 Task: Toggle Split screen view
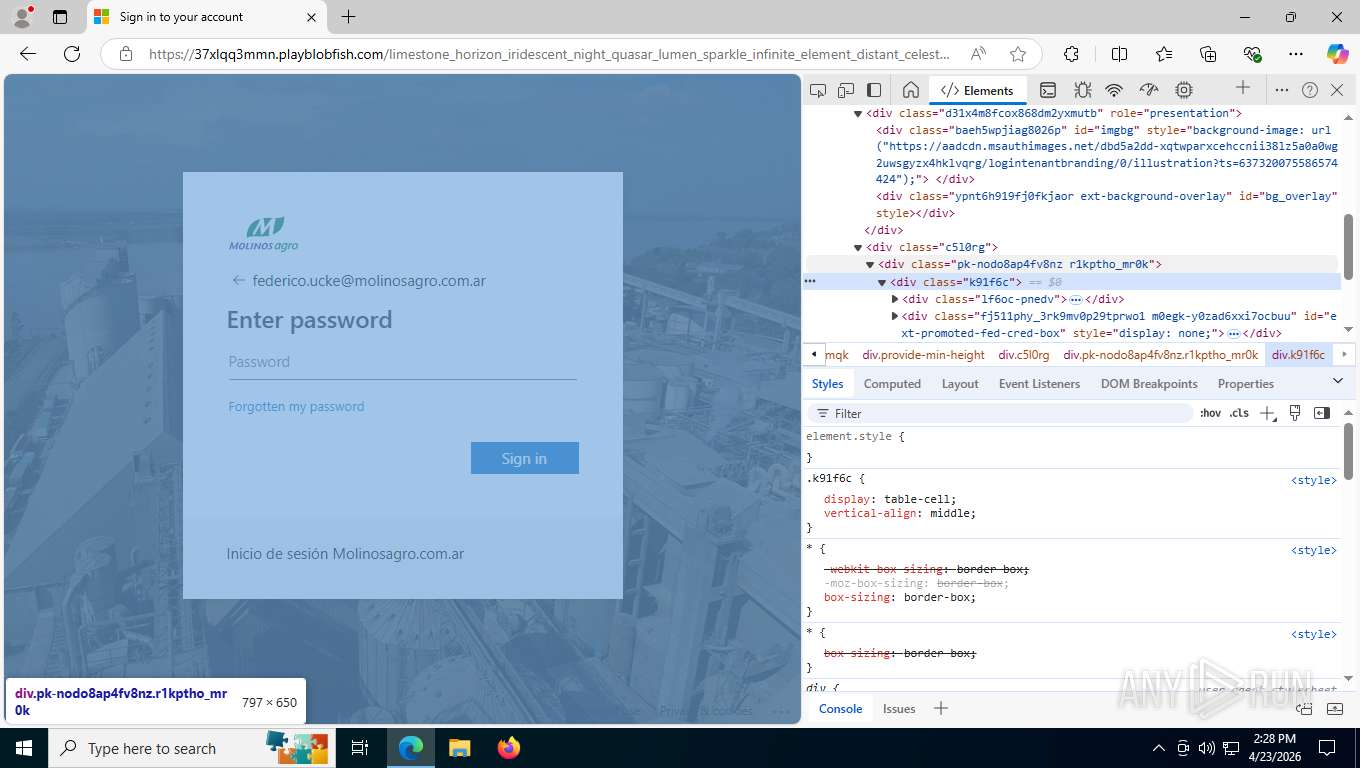tap(1119, 54)
